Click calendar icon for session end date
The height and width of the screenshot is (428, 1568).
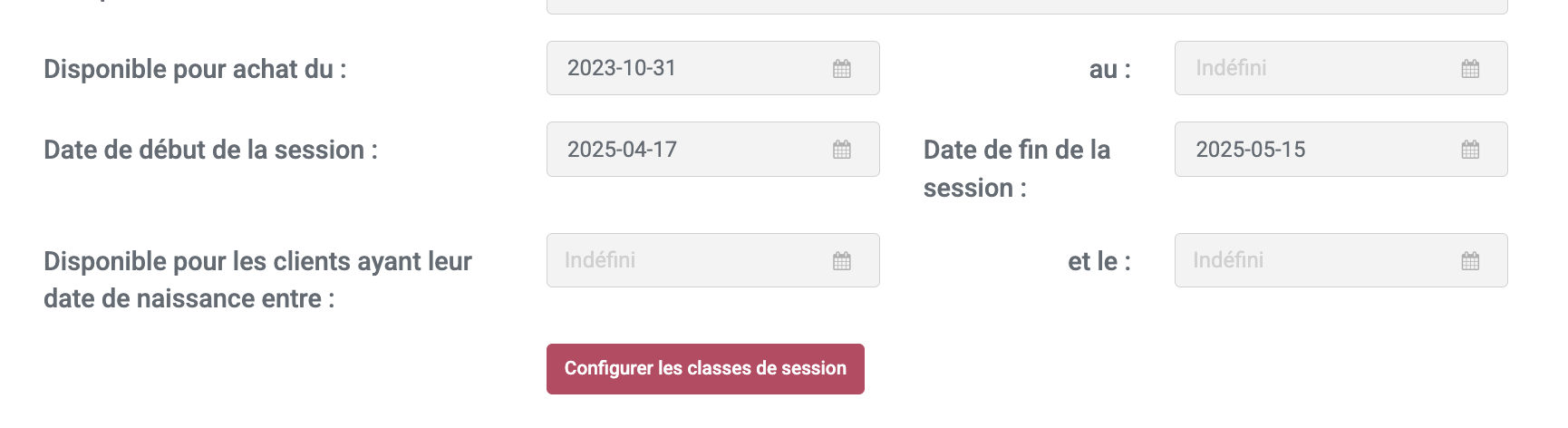1470,150
